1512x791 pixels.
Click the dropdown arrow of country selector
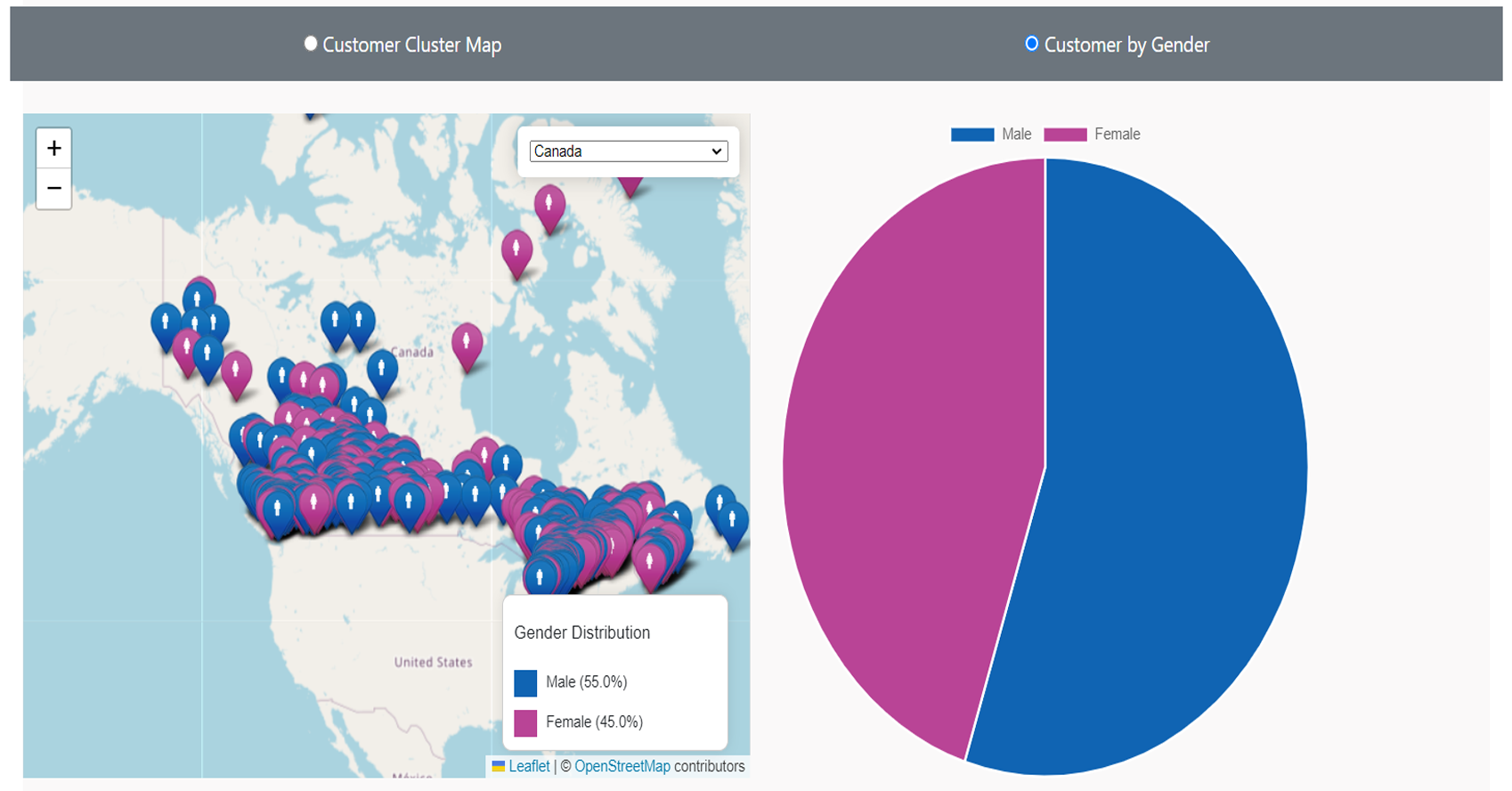pos(716,151)
